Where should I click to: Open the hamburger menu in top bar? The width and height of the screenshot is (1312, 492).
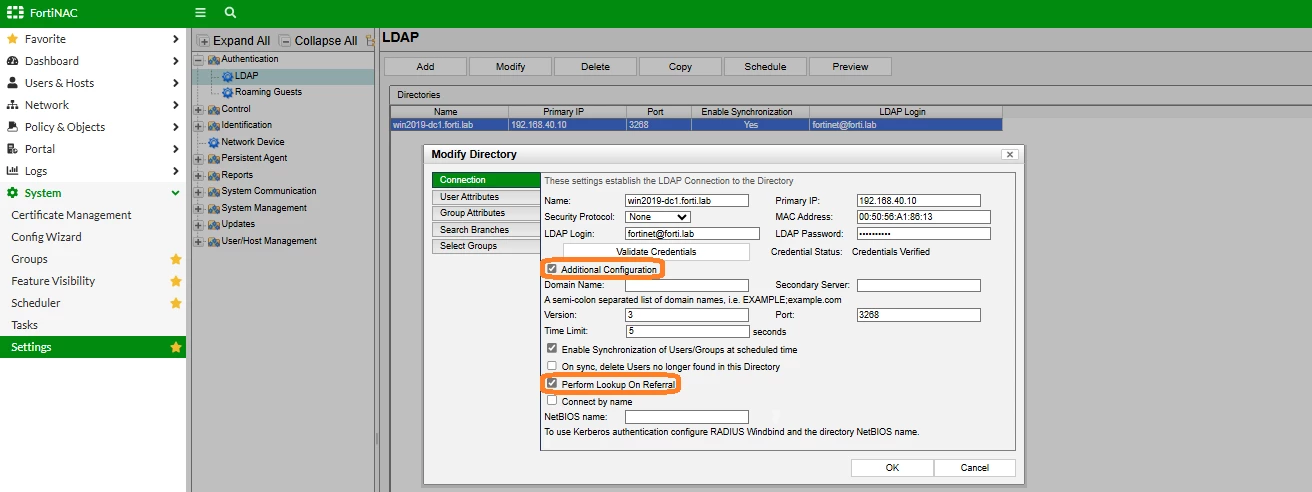[200, 12]
